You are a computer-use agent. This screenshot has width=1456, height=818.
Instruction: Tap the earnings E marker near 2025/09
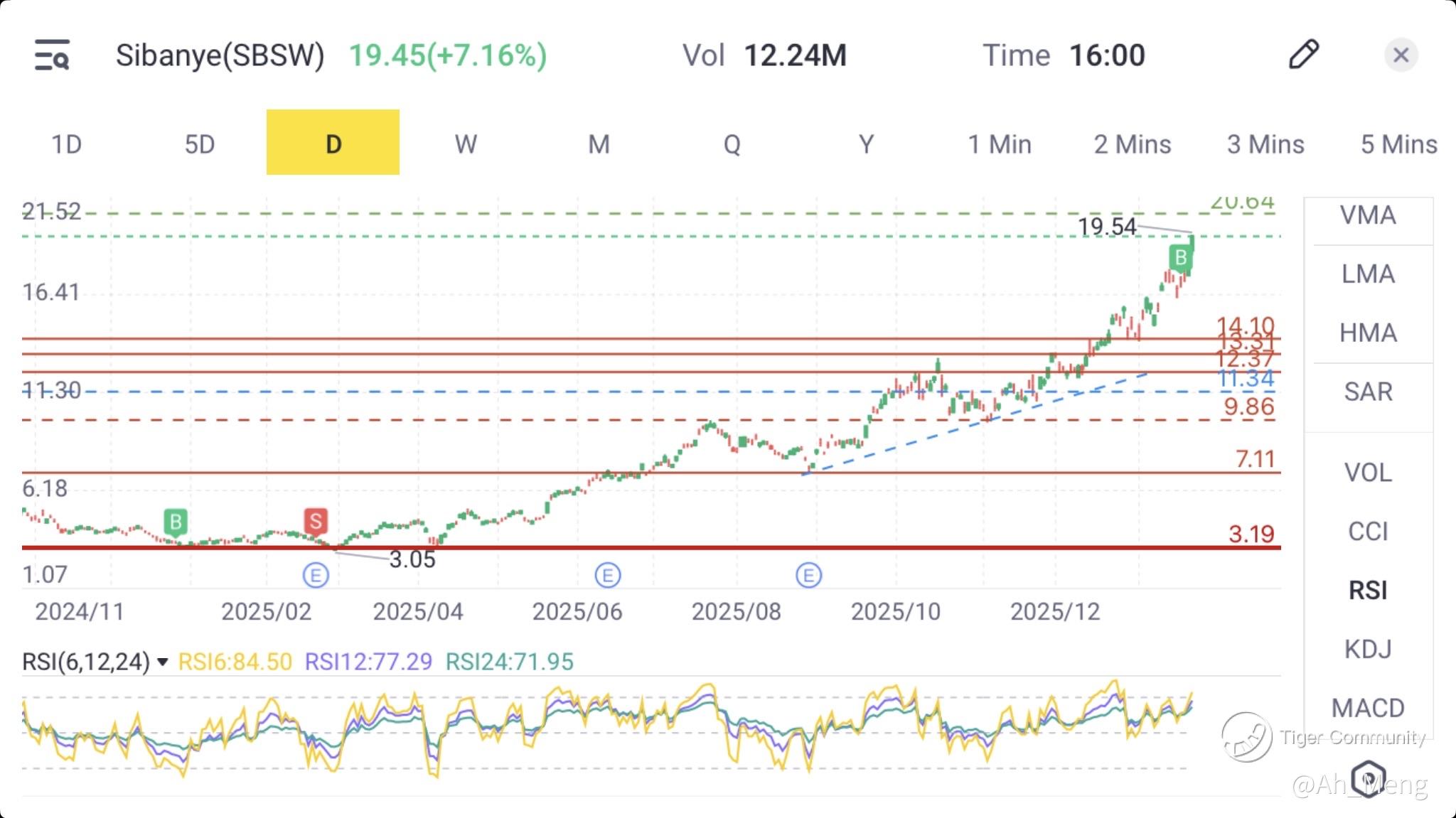click(808, 575)
